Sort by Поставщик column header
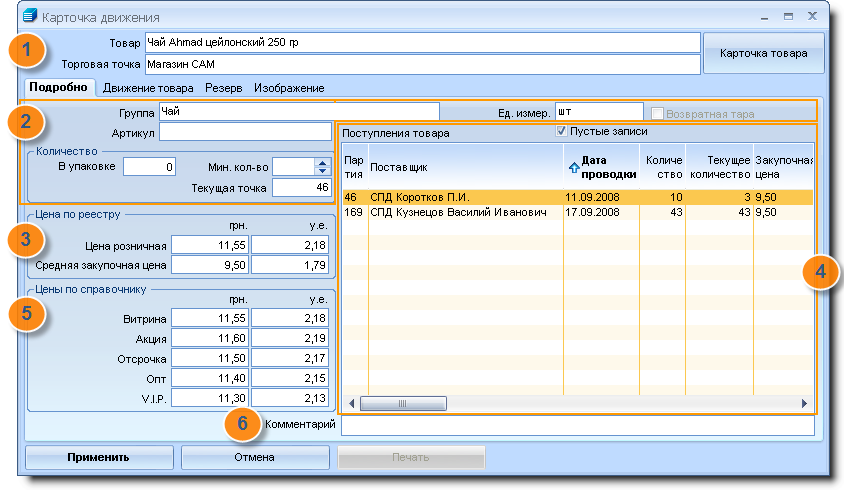This screenshot has width=844, height=490. coord(466,167)
